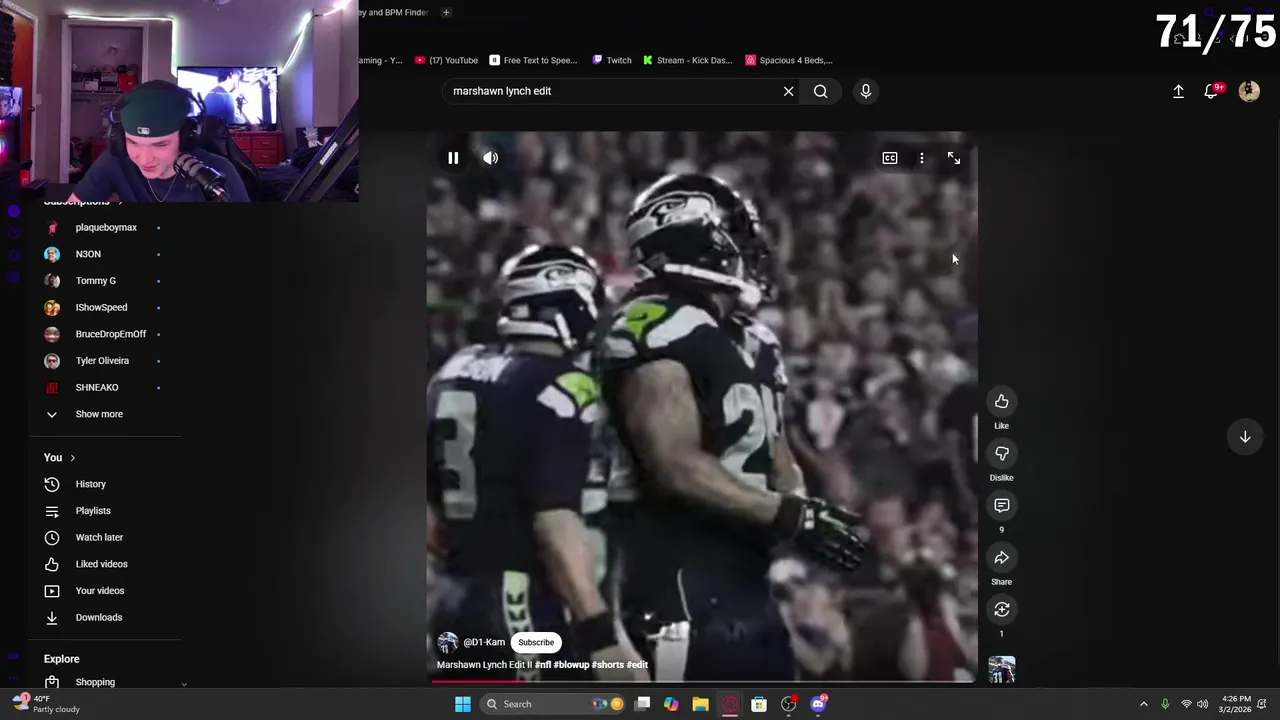This screenshot has width=1280, height=720.
Task: Clear the YouTube search text
Action: pyautogui.click(x=788, y=91)
